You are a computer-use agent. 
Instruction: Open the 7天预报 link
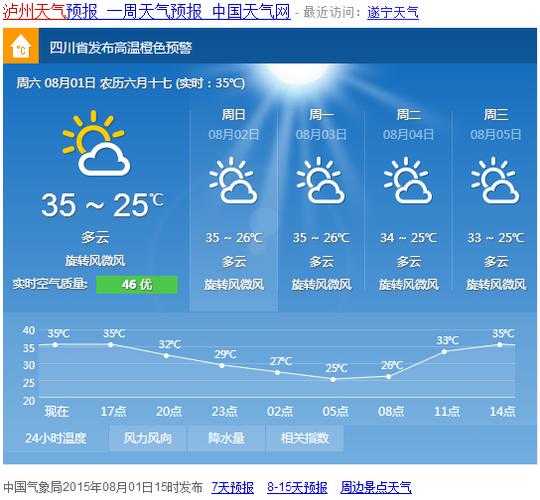(x=232, y=487)
